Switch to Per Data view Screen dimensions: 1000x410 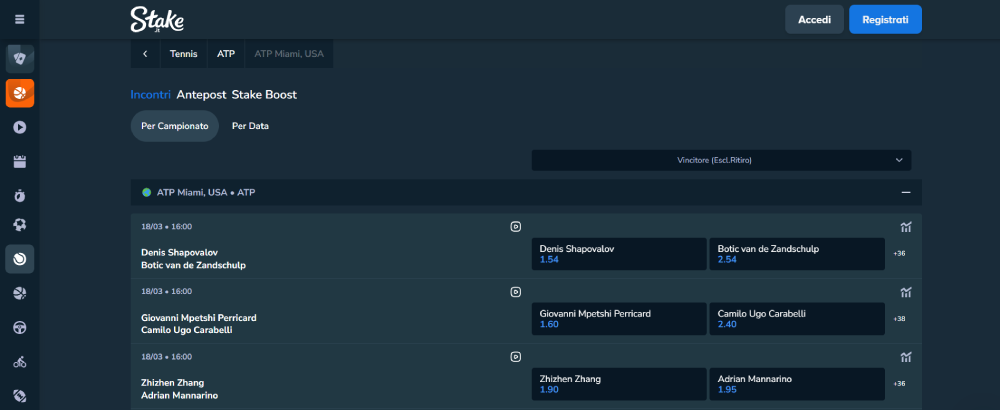point(250,126)
